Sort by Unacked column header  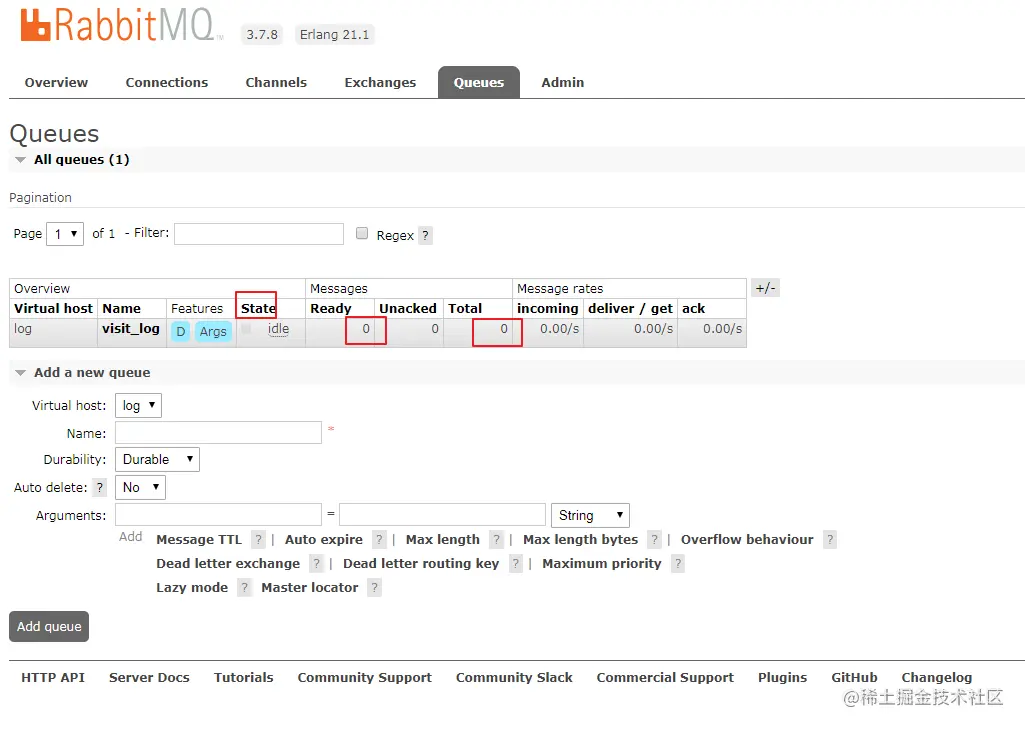[x=408, y=309]
